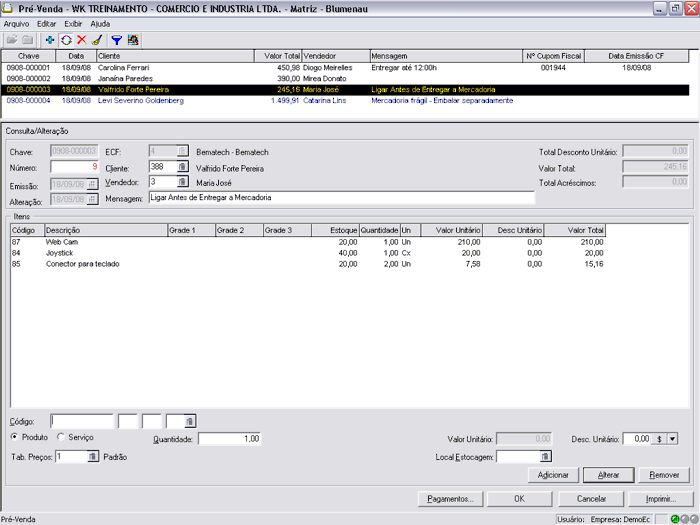Click the Valor Total column header in Itens
Viewport: 700px width, 525px height.
575,230
